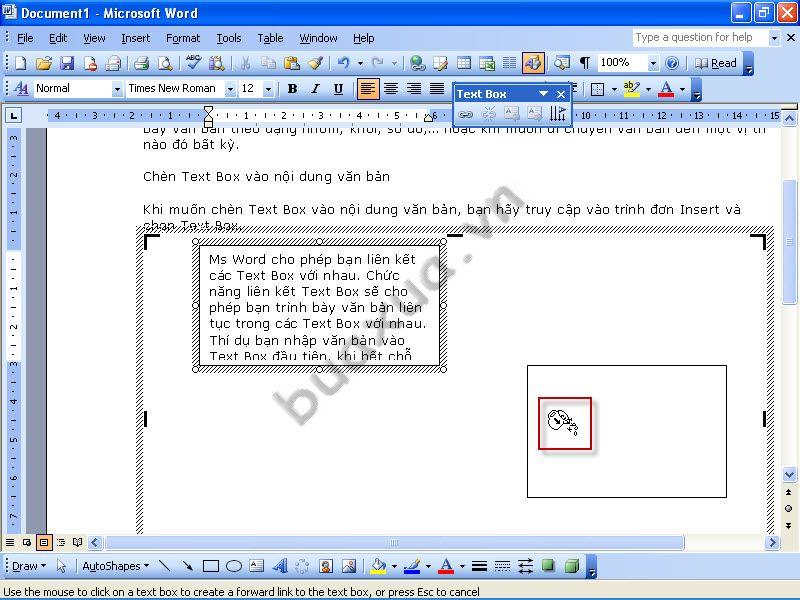Toggle Align Left
This screenshot has height=600, width=800.
[368, 89]
